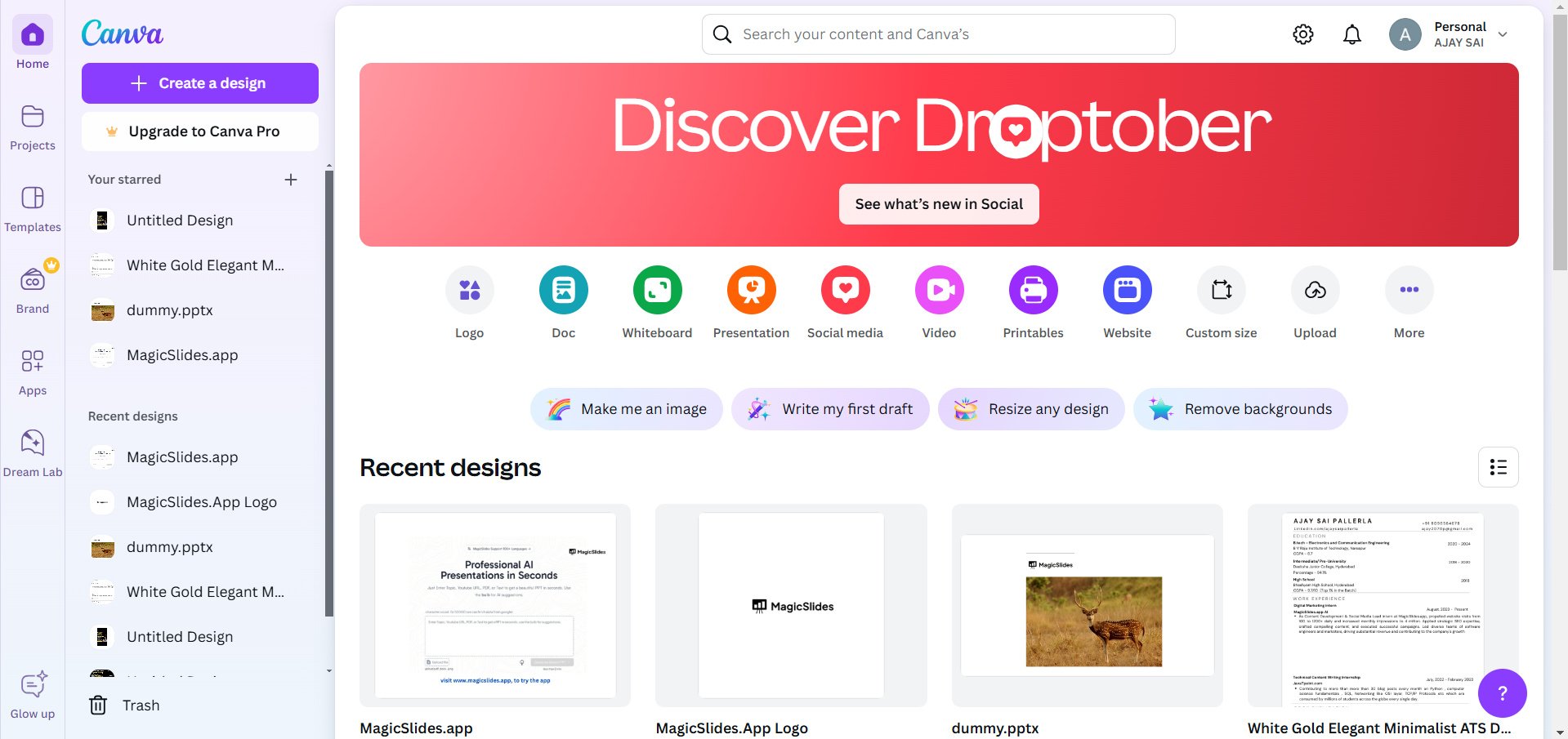Choose the Website design type icon
This screenshot has width=1568, height=739.
pos(1128,290)
